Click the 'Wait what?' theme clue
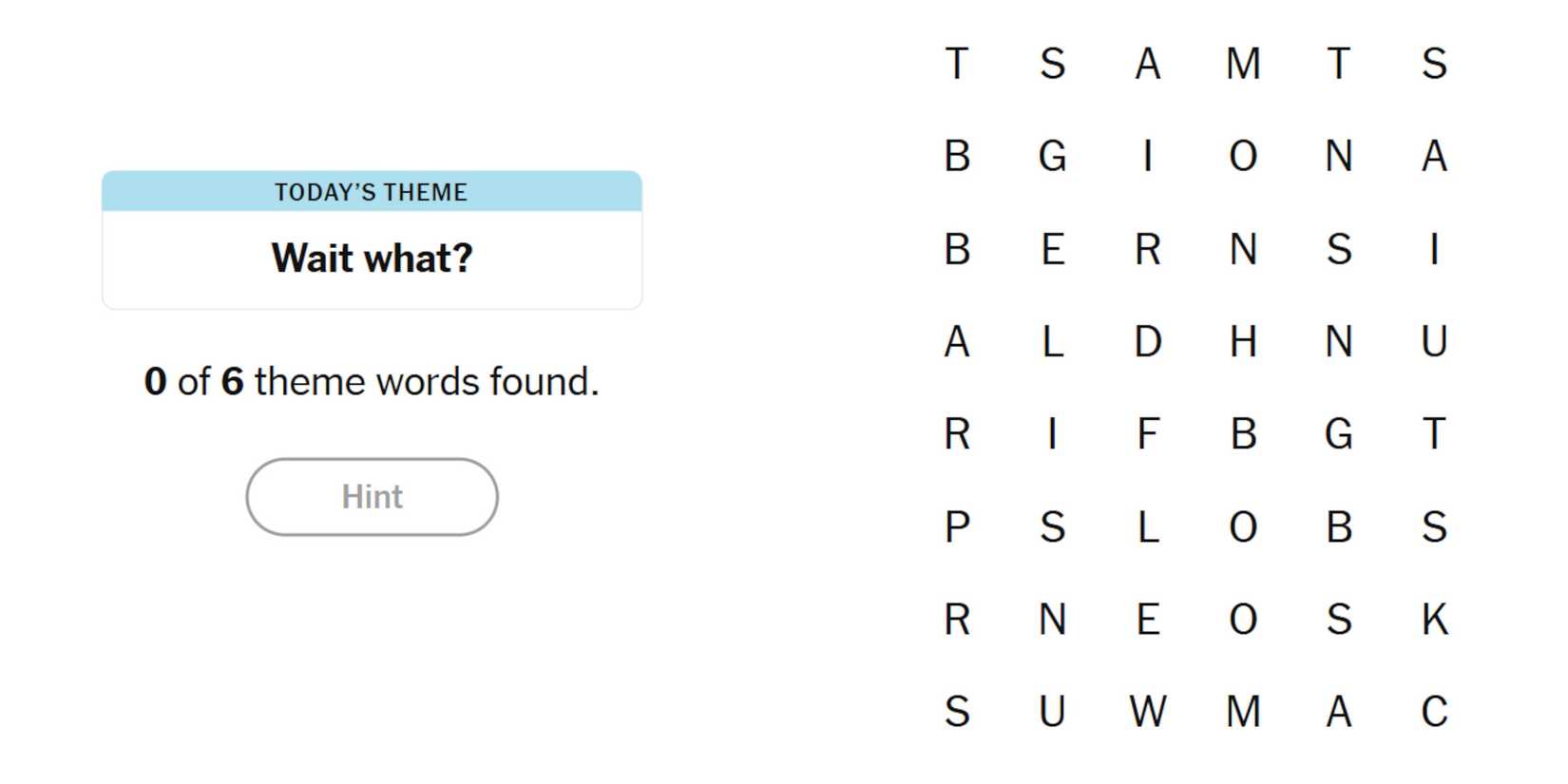1568x784 pixels. pyautogui.click(x=372, y=258)
